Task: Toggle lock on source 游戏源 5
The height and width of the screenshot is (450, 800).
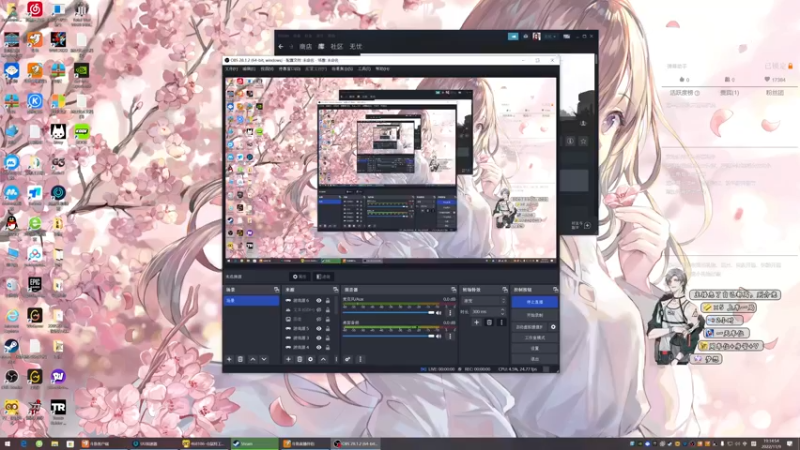Action: 328,329
